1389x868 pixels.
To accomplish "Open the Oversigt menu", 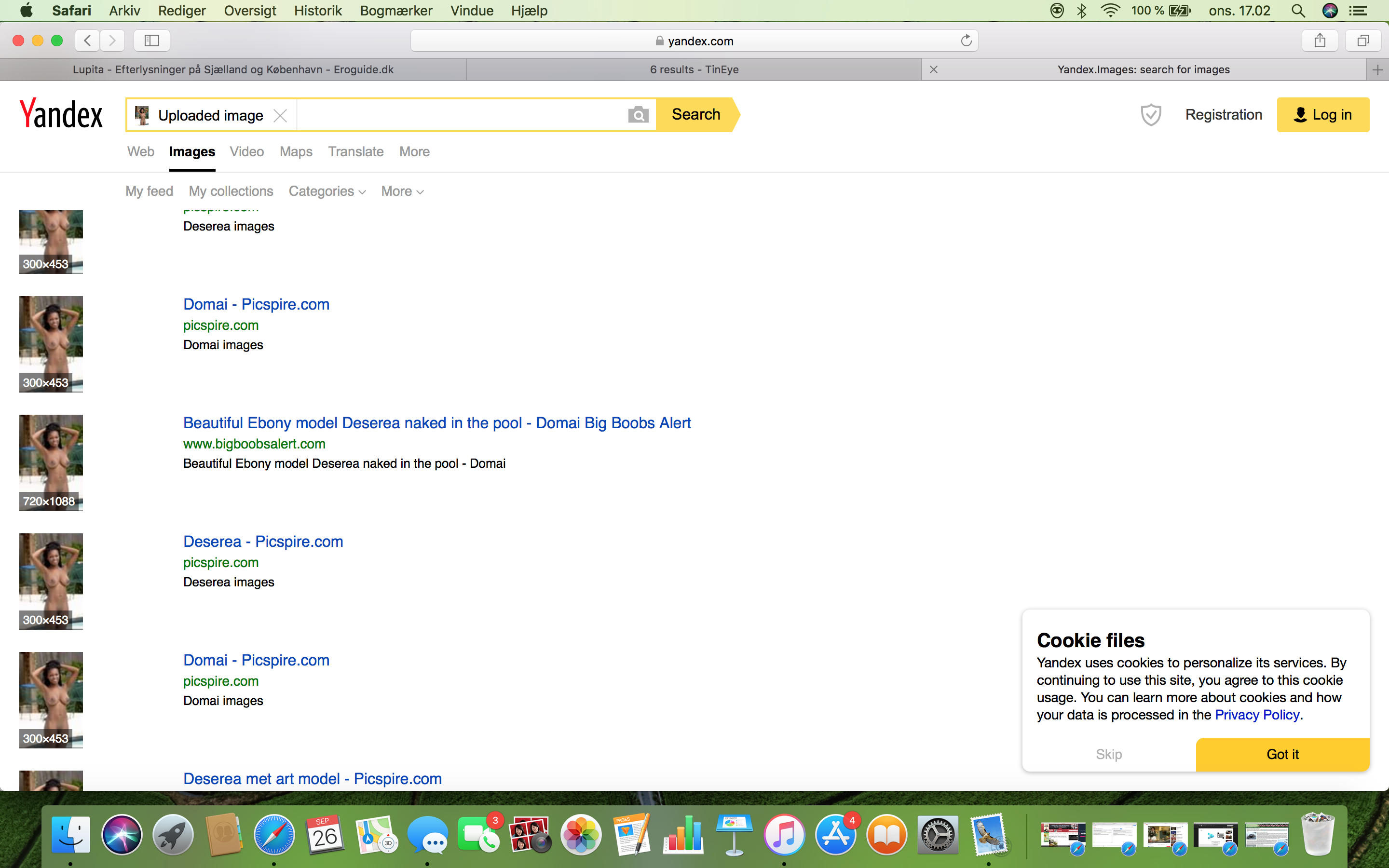I will pos(250,10).
